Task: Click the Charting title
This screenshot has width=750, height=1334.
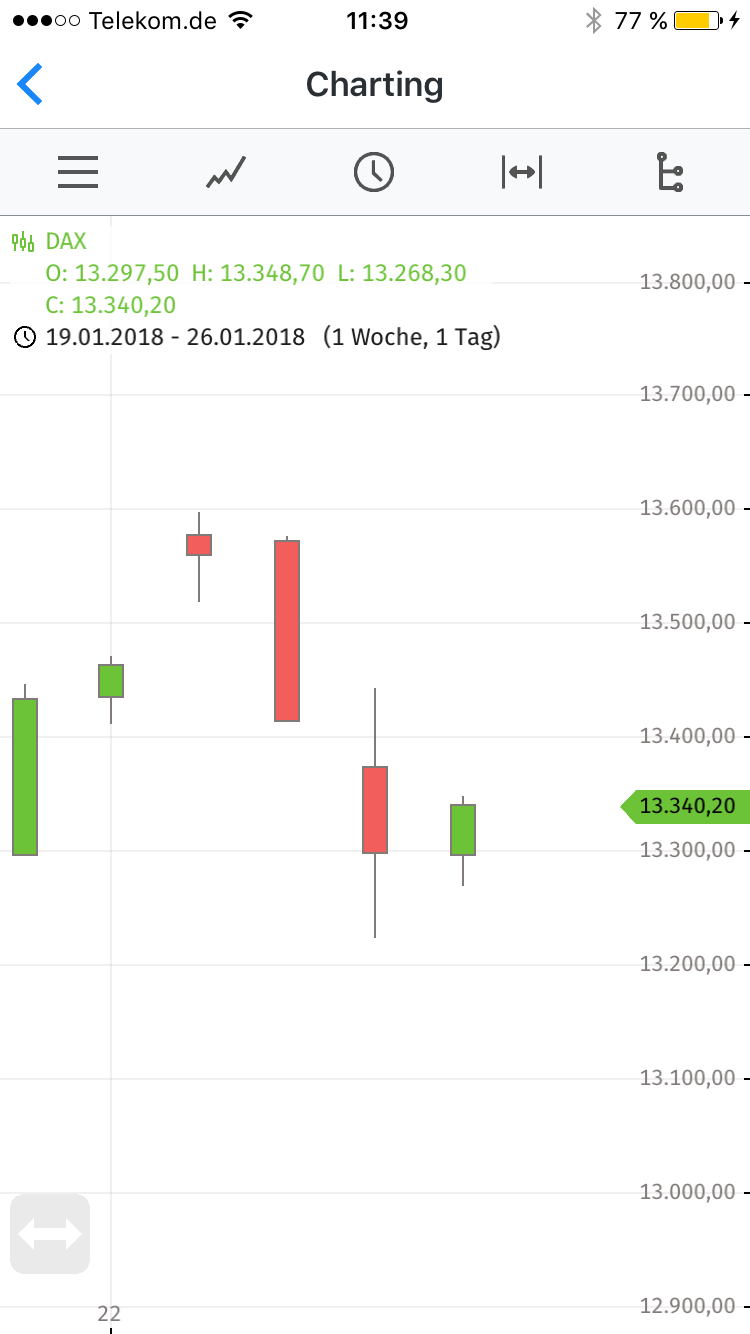Action: click(x=374, y=85)
